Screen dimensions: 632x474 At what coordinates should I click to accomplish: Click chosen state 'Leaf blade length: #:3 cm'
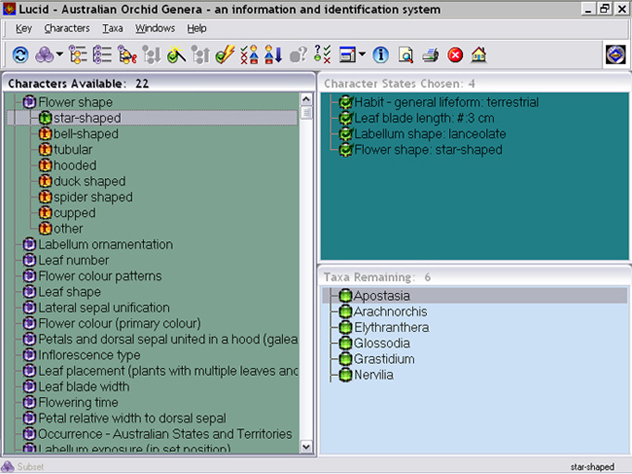click(x=416, y=118)
